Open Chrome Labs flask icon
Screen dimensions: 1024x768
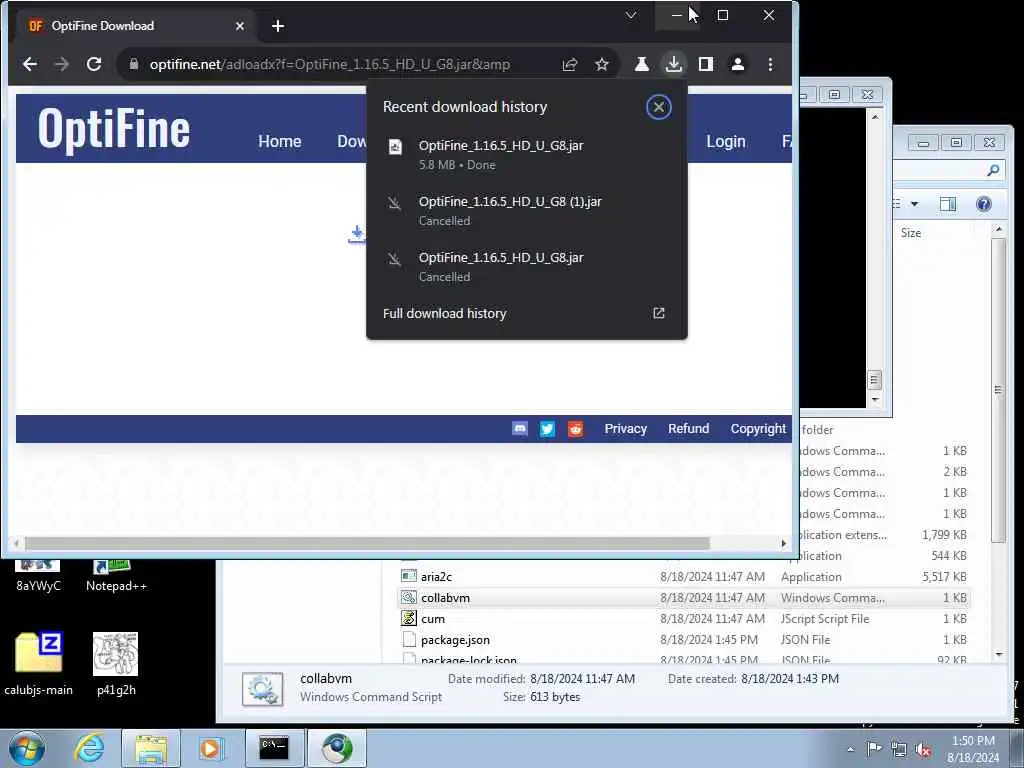coord(641,64)
